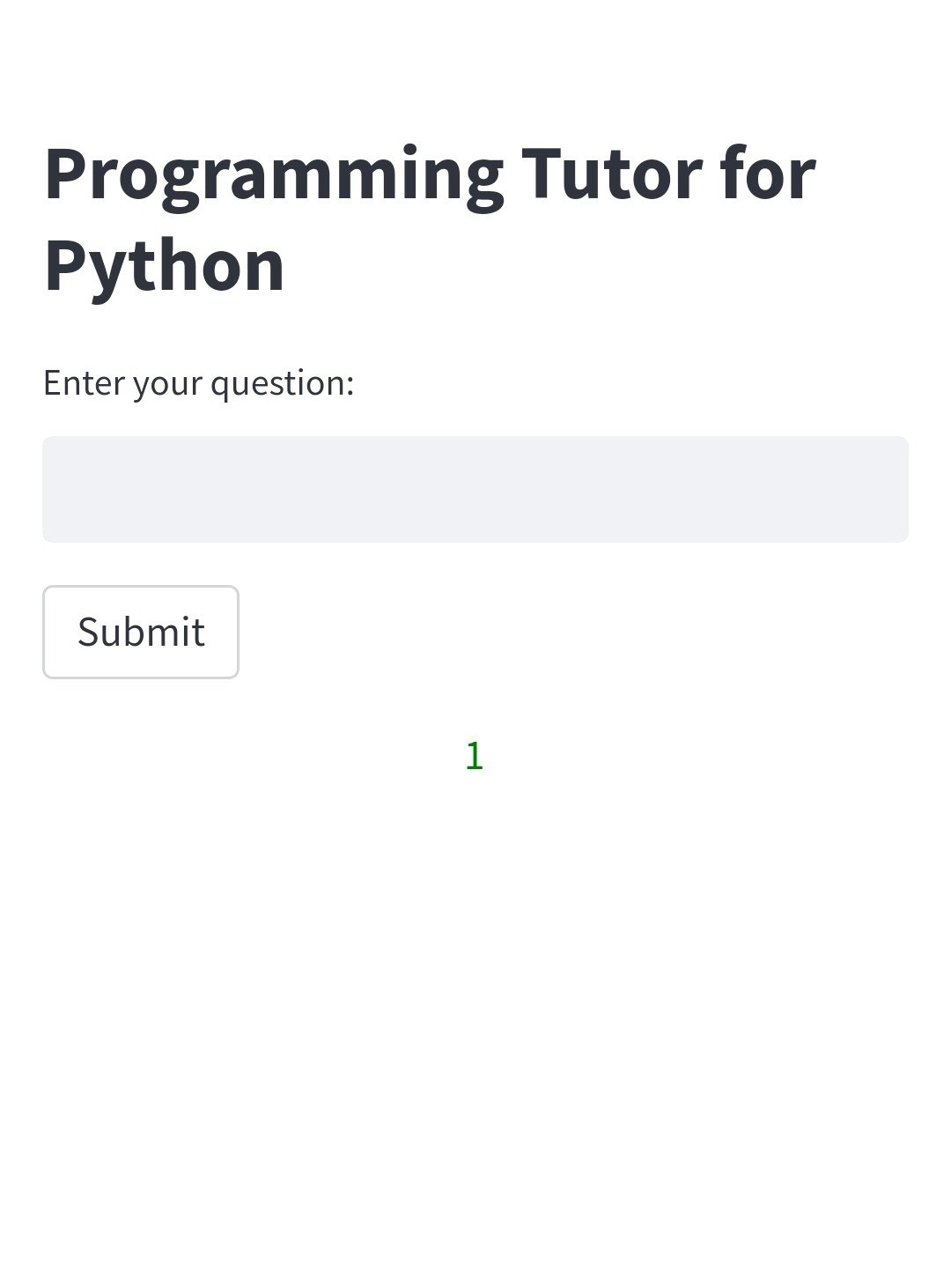This screenshot has width=951, height=1288.
Task: Click the "Programming Tutor for Python" heading
Action: coord(430,219)
